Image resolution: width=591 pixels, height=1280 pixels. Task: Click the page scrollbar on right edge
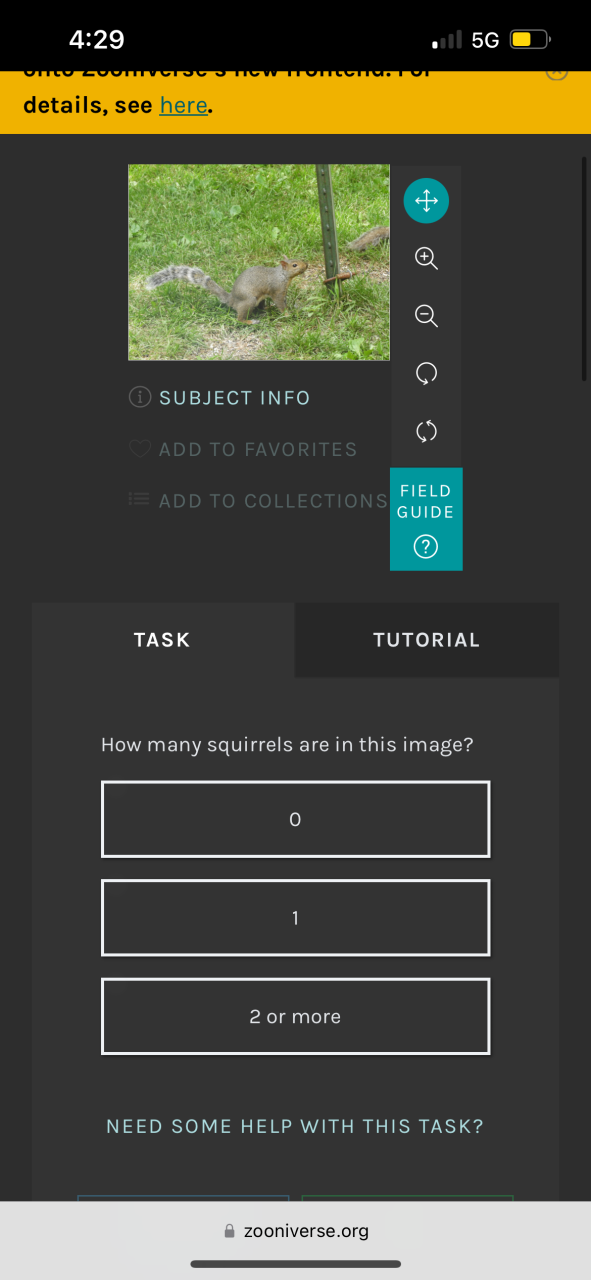tap(585, 268)
